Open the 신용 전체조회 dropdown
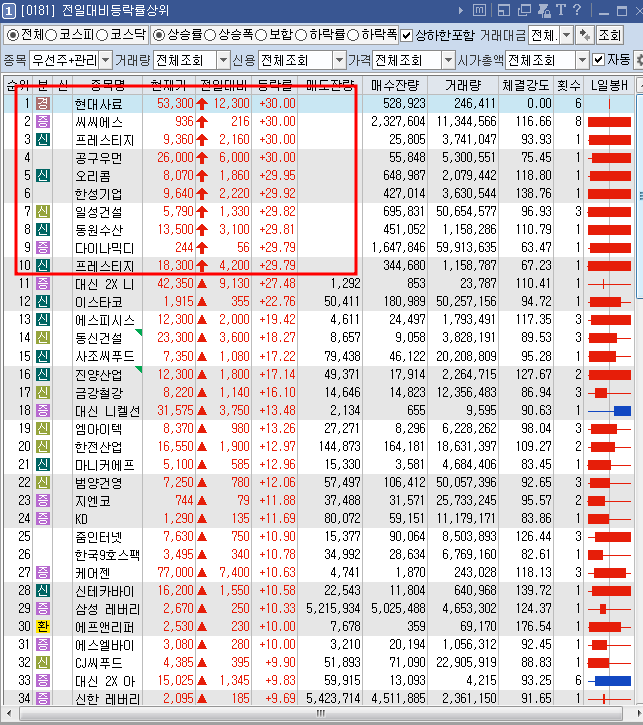 click(x=339, y=60)
